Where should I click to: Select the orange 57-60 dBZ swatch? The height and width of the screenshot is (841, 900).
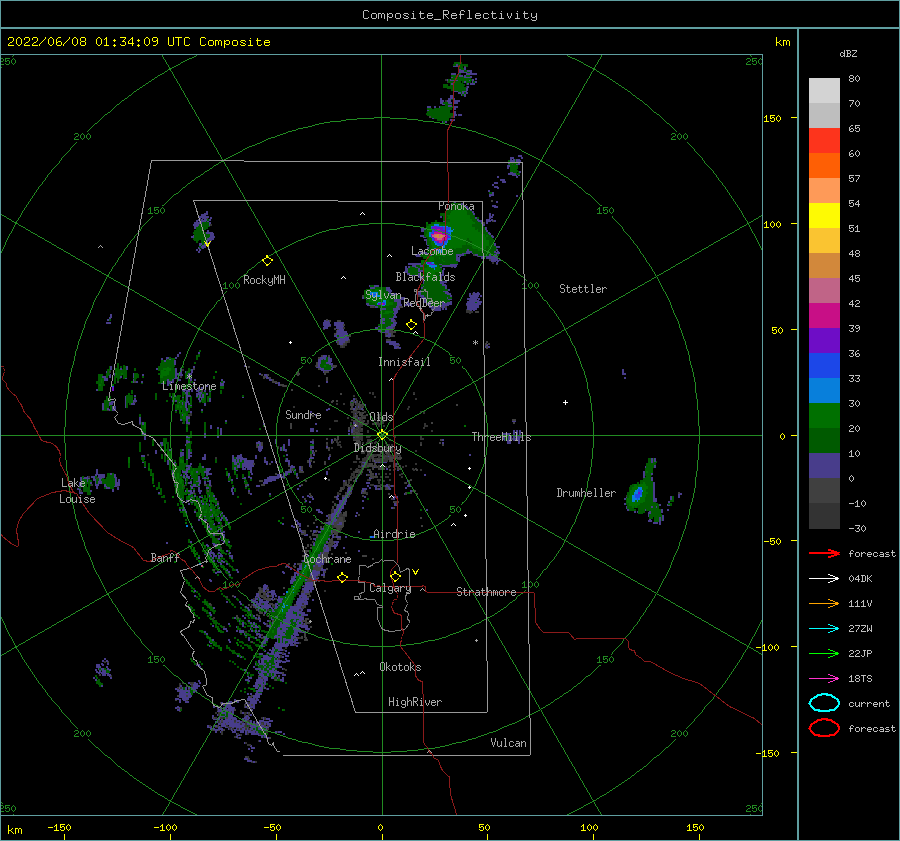pos(824,165)
